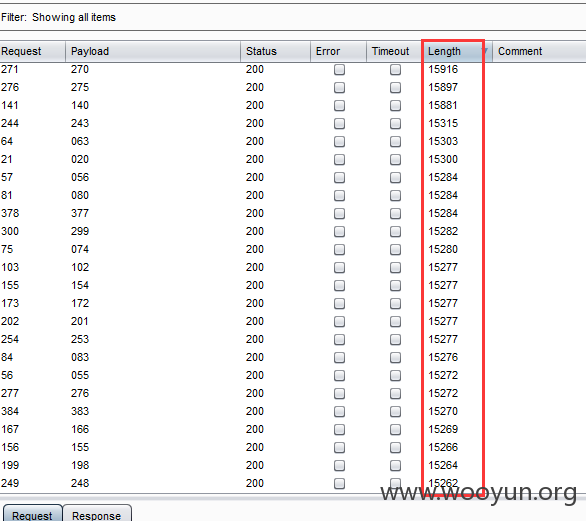The width and height of the screenshot is (586, 521).
Task: Select length value 15300
Action: tap(443, 159)
